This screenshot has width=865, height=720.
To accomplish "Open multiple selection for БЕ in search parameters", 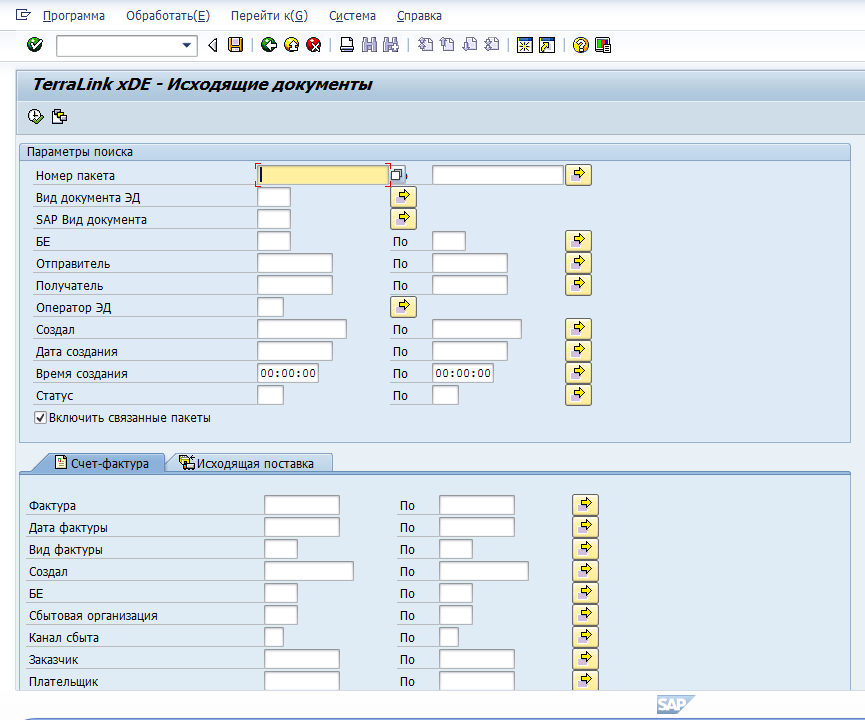I will 578,241.
